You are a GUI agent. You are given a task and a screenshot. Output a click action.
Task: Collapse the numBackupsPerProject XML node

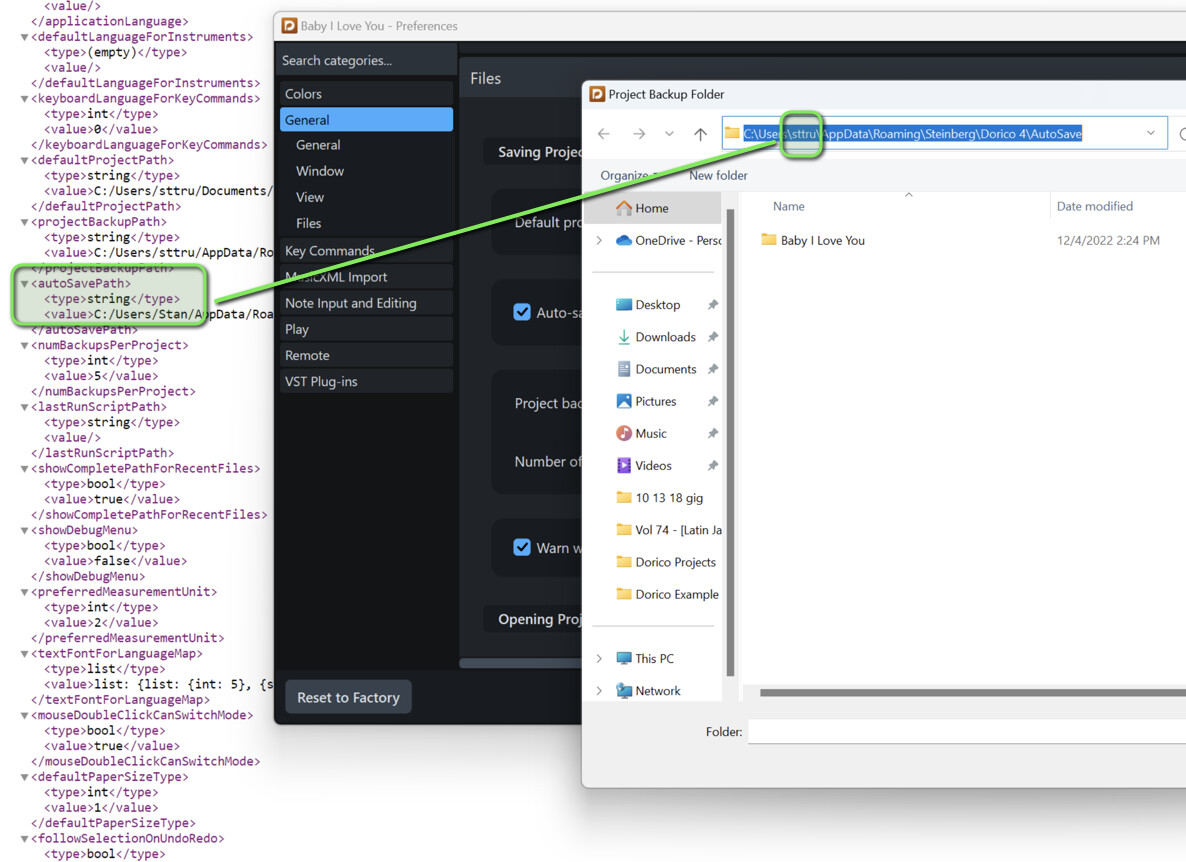click(24, 346)
